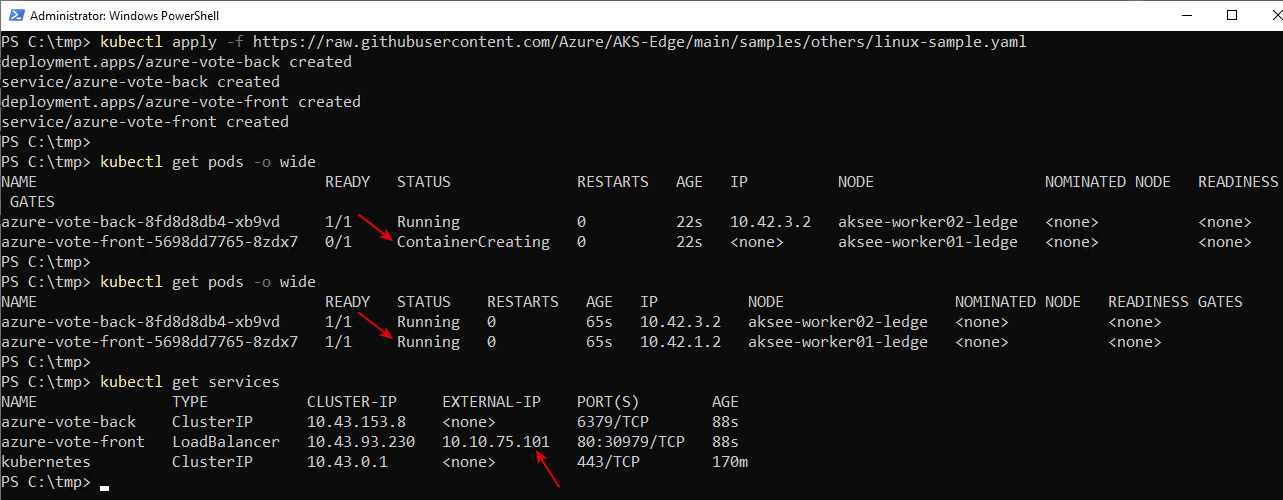Click the ContainerCreating status text
The width and height of the screenshot is (1283, 500).
[473, 242]
